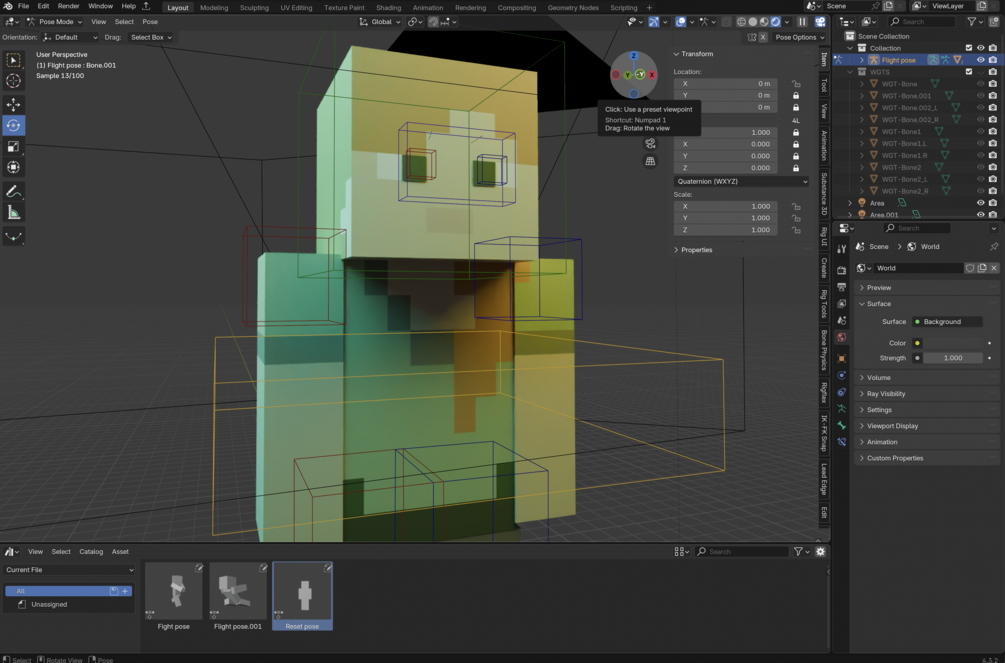Open Bone properties green bone tab

point(842,426)
